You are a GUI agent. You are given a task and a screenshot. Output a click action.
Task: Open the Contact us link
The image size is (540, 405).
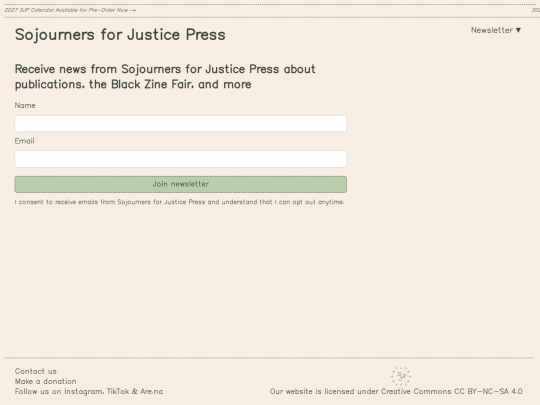(x=35, y=371)
